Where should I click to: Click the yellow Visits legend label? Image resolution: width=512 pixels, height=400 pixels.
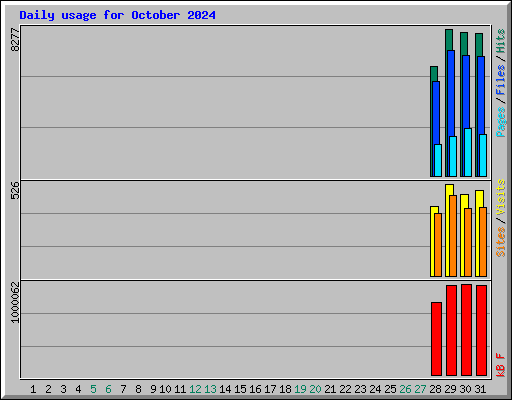[500, 197]
